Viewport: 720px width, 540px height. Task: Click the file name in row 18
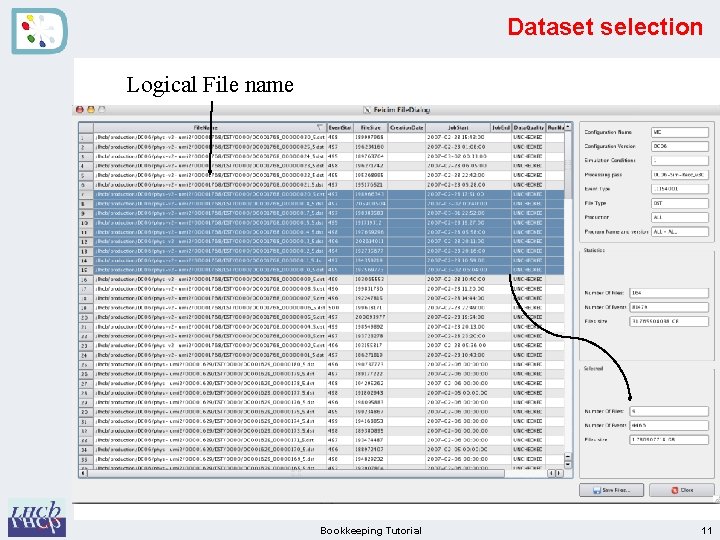coord(210,298)
